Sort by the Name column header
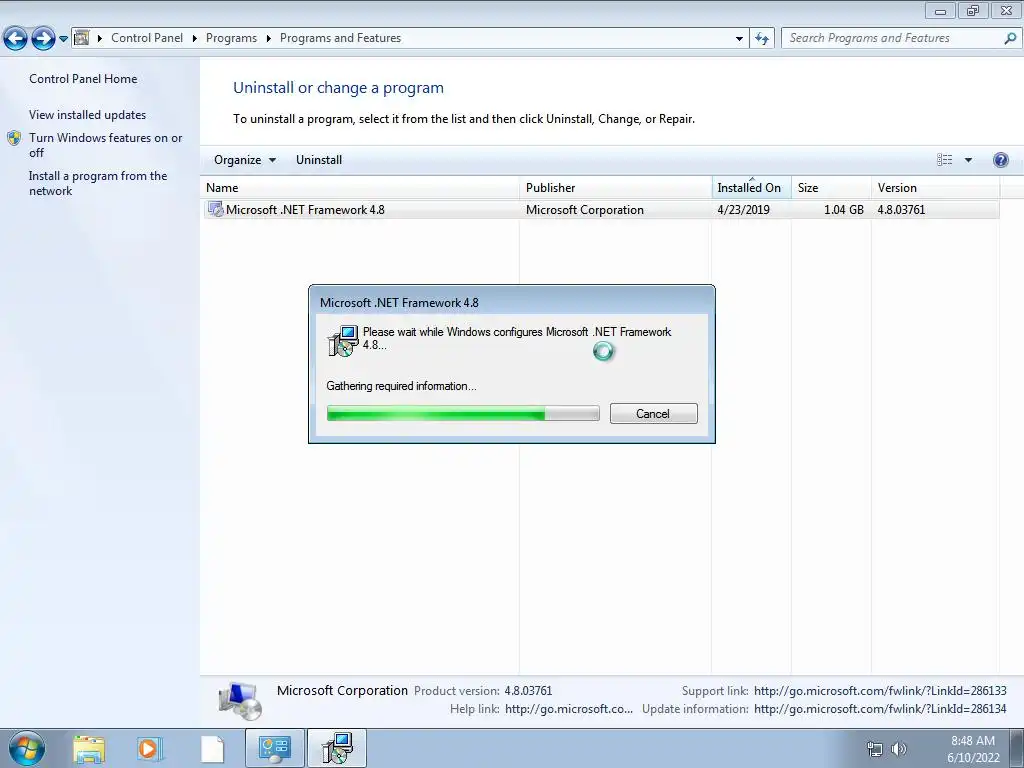Viewport: 1024px width, 768px height. 360,188
